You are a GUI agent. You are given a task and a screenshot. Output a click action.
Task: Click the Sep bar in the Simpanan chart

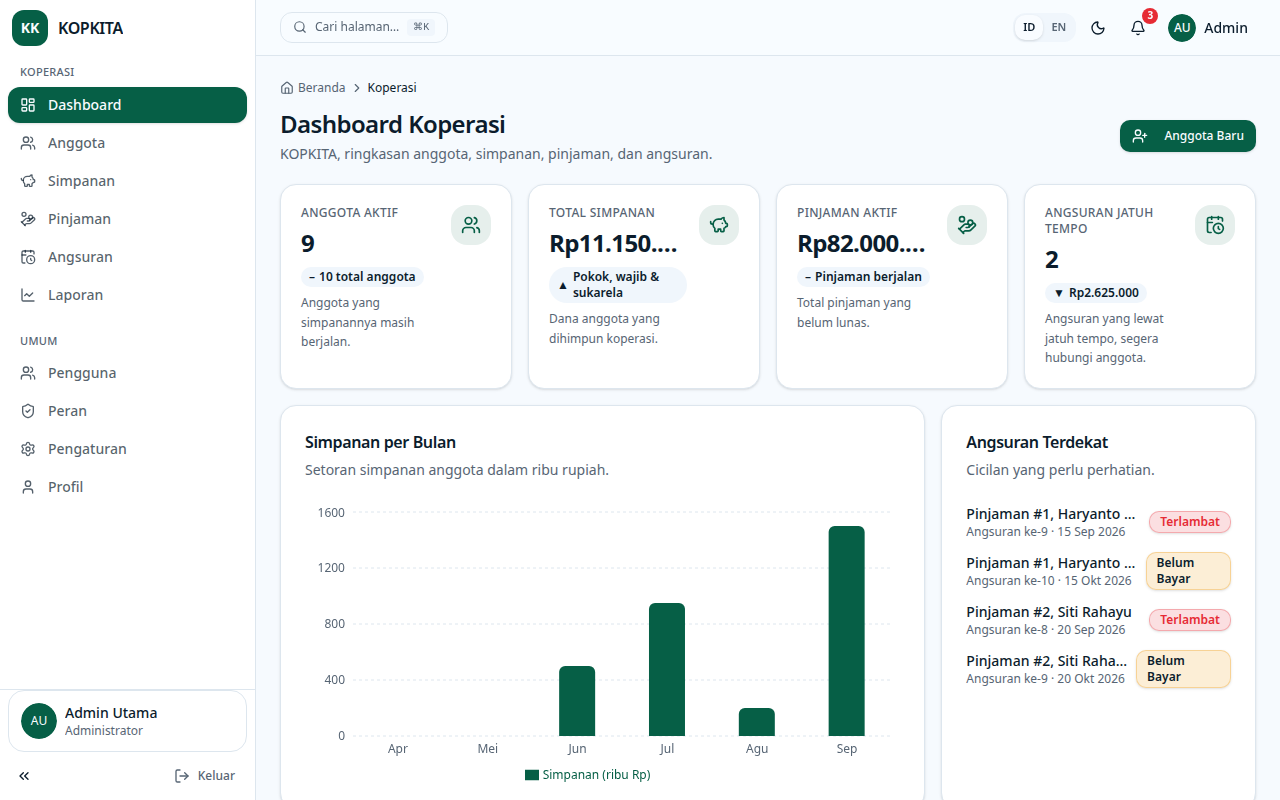coord(846,631)
